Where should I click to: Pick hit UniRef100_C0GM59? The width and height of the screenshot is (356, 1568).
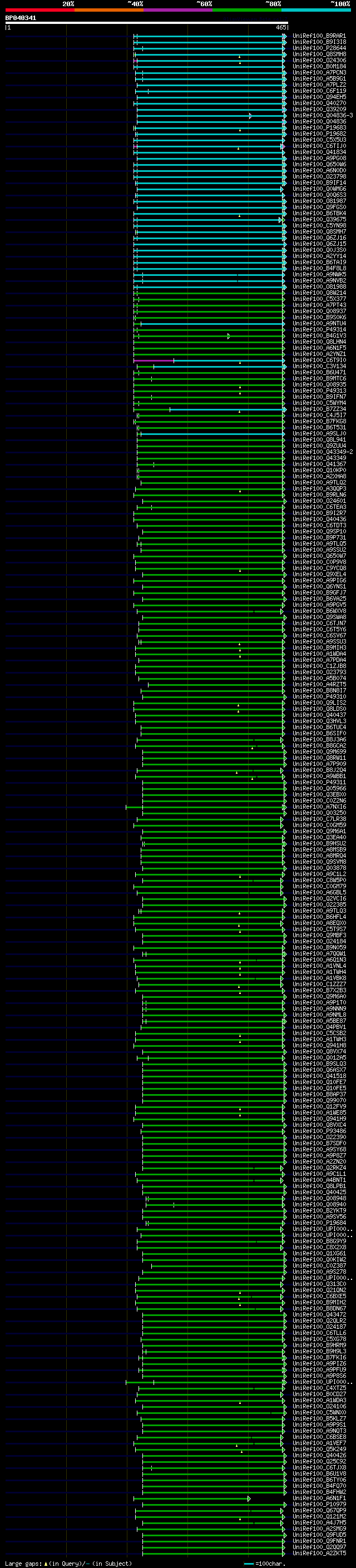pyautogui.click(x=319, y=825)
